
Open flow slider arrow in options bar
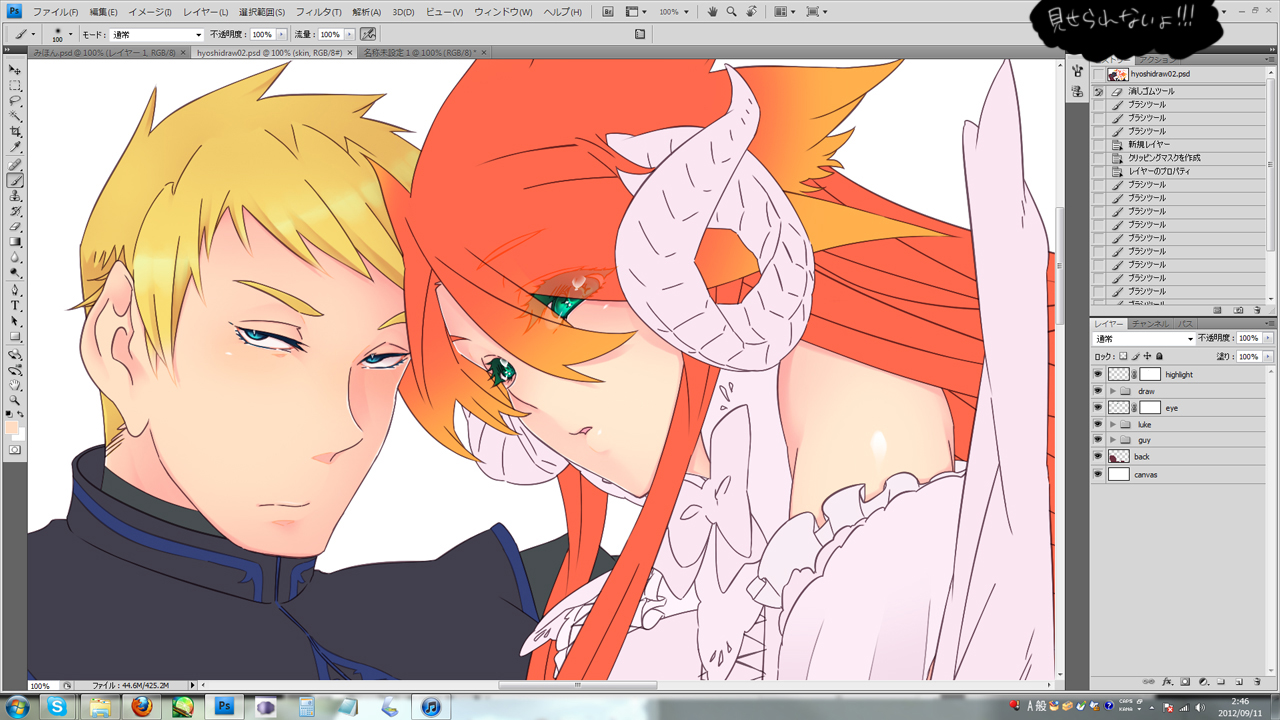351,35
